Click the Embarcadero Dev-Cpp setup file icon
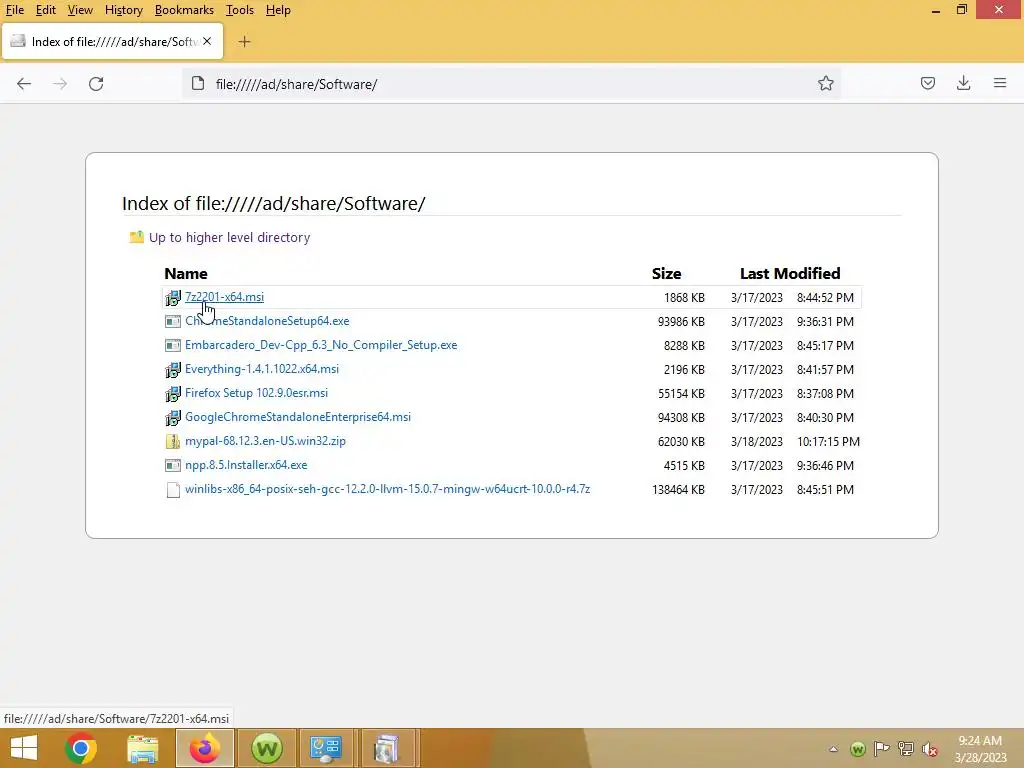This screenshot has height=768, width=1024. 172,345
